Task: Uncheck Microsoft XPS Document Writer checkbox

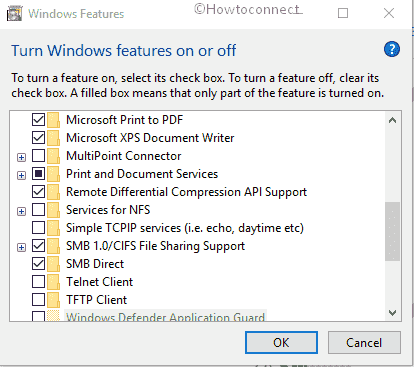Action: 38,137
